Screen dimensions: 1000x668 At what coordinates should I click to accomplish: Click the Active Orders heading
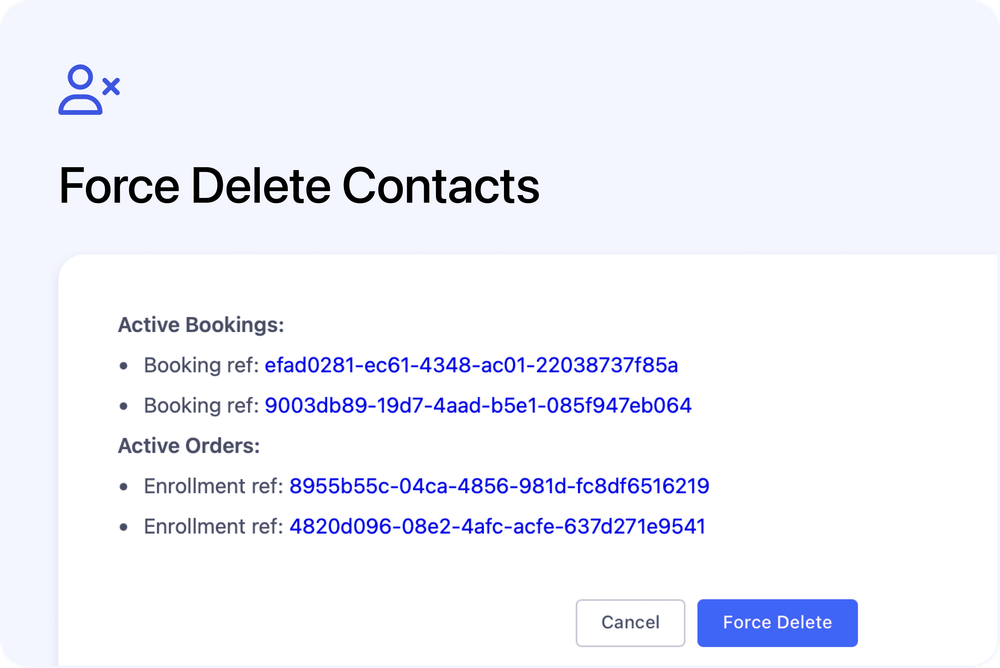(x=189, y=445)
